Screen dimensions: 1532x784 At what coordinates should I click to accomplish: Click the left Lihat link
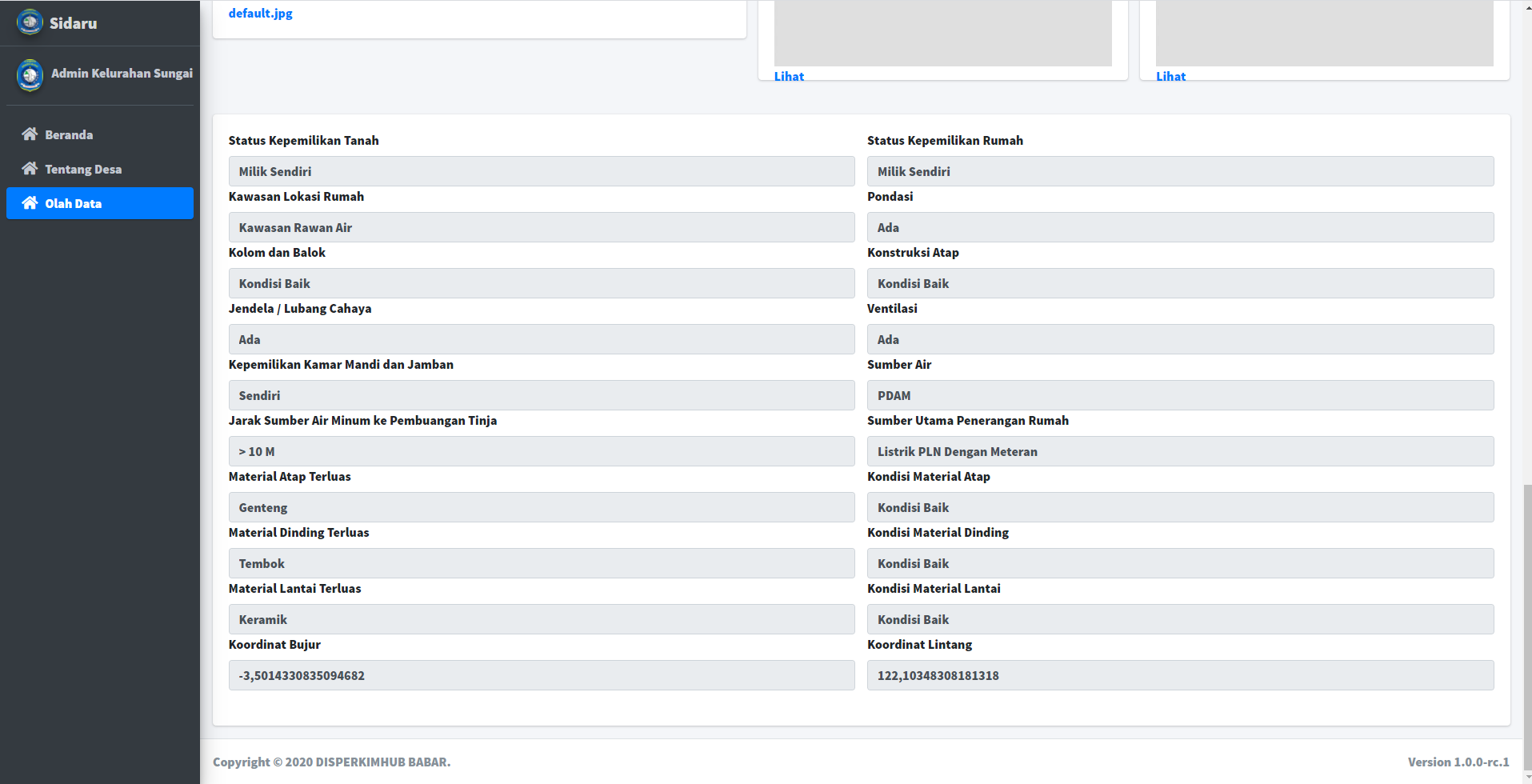(789, 76)
